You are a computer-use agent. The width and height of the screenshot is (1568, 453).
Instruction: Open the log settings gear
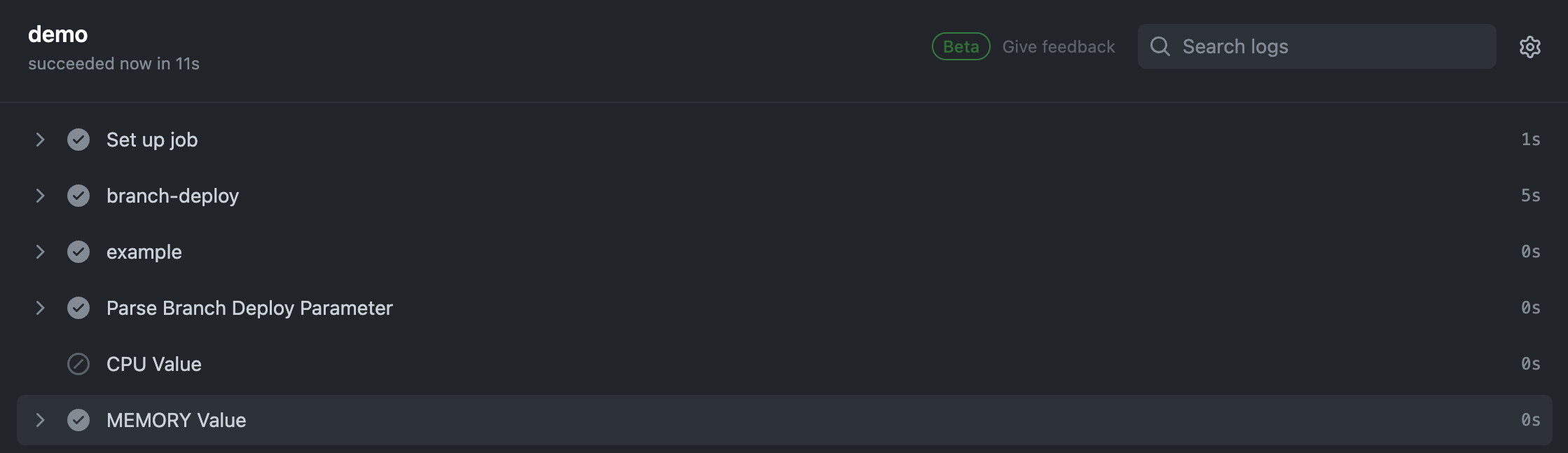(1531, 46)
